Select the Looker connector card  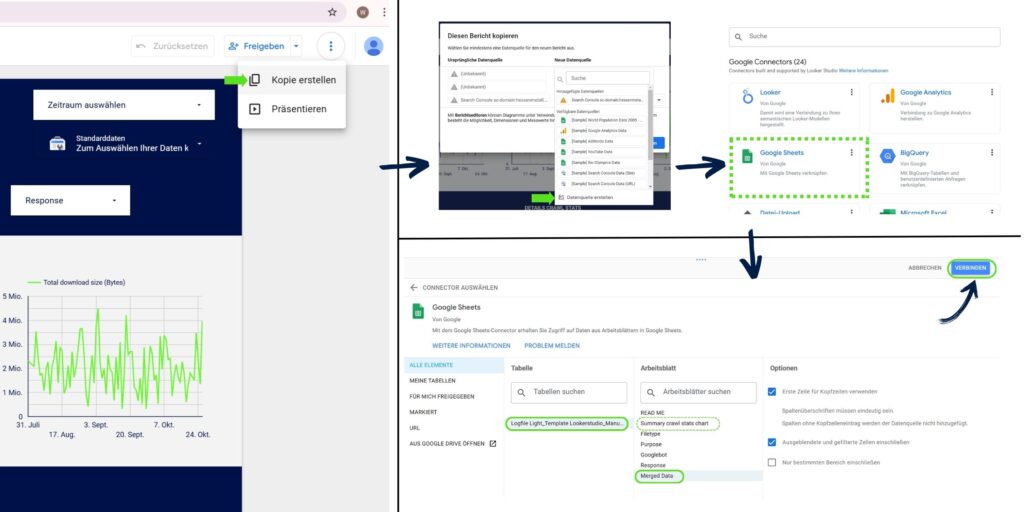click(x=794, y=106)
